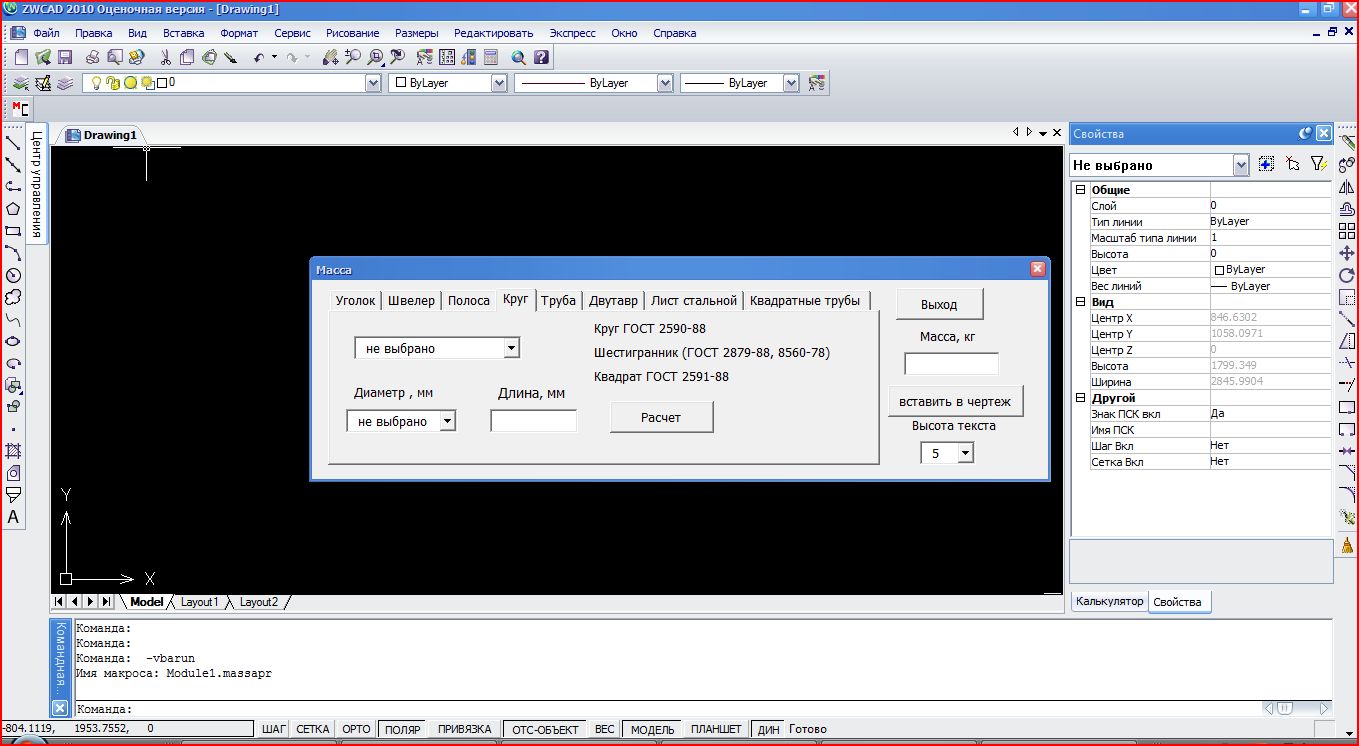
Task: Select the Arc drawing tool
Action: pos(13,253)
